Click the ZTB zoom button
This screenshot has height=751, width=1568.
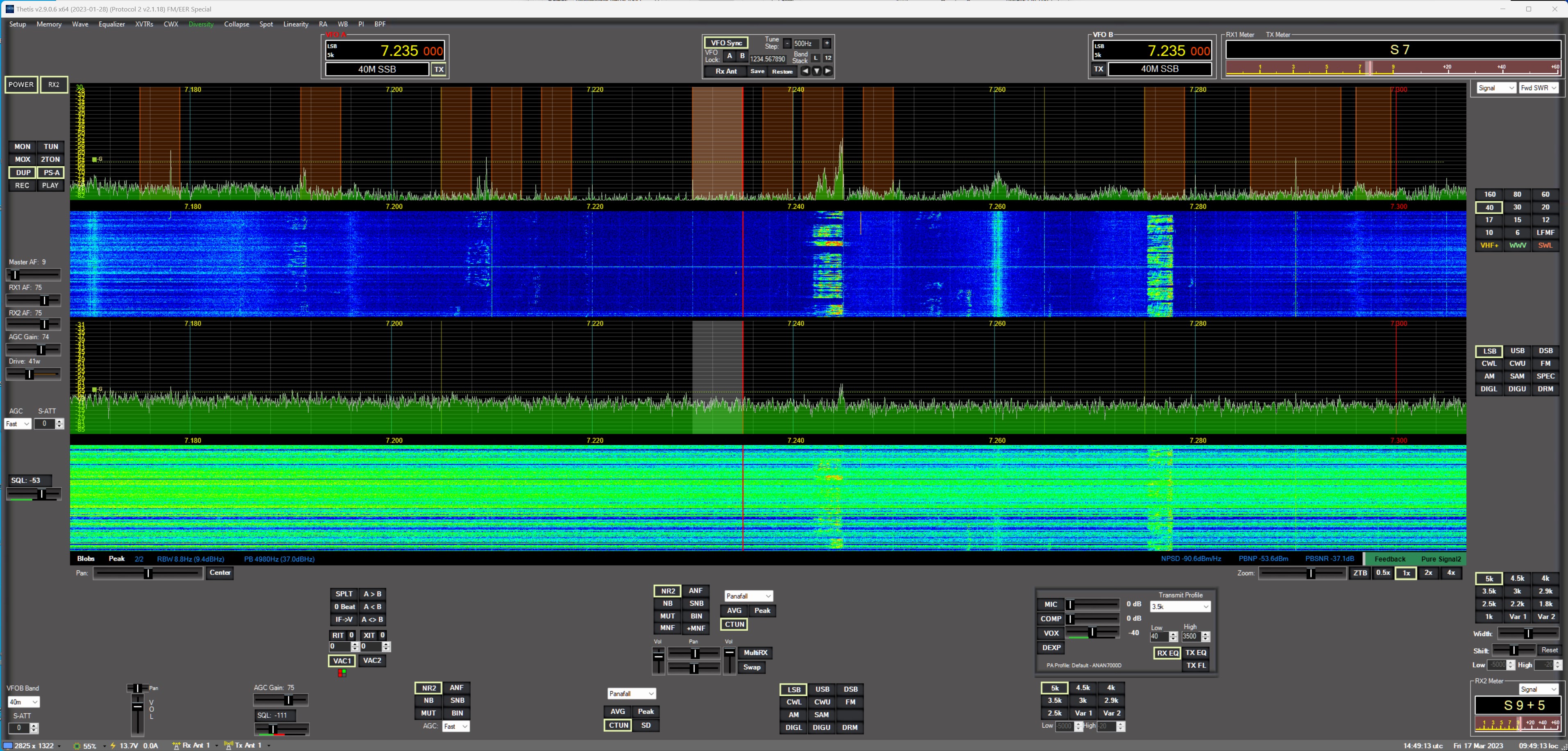coord(1360,573)
